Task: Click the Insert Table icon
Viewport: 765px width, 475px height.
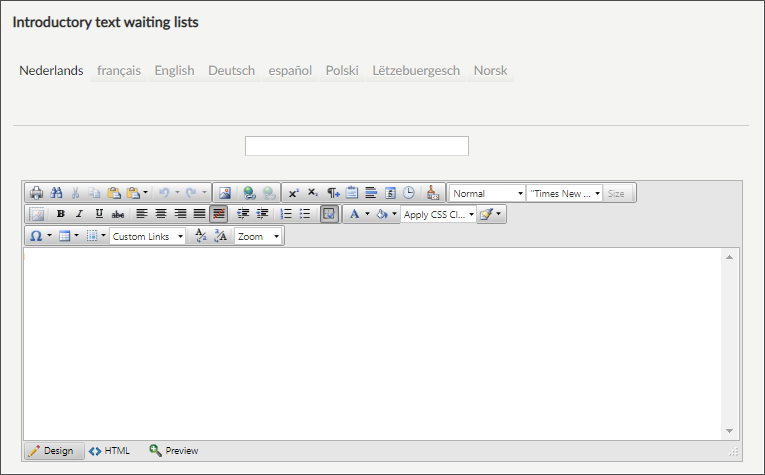Action: click(65, 236)
